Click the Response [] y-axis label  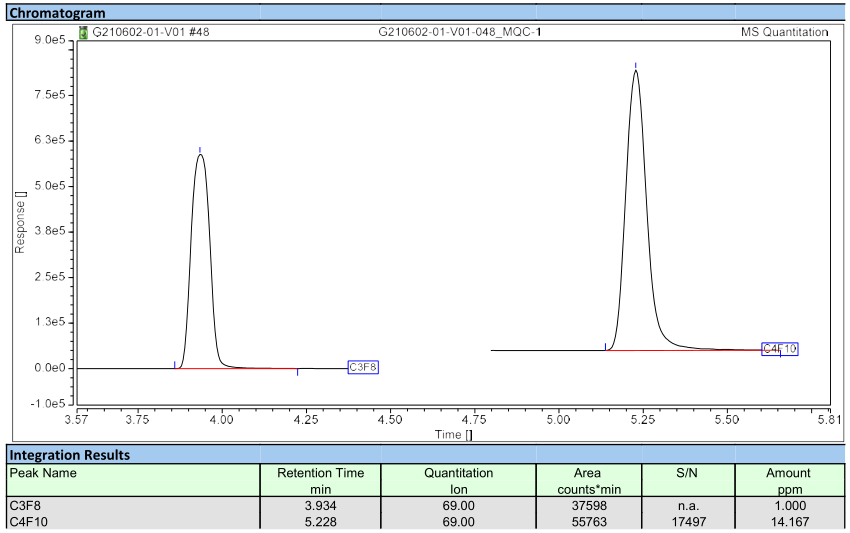pyautogui.click(x=20, y=222)
